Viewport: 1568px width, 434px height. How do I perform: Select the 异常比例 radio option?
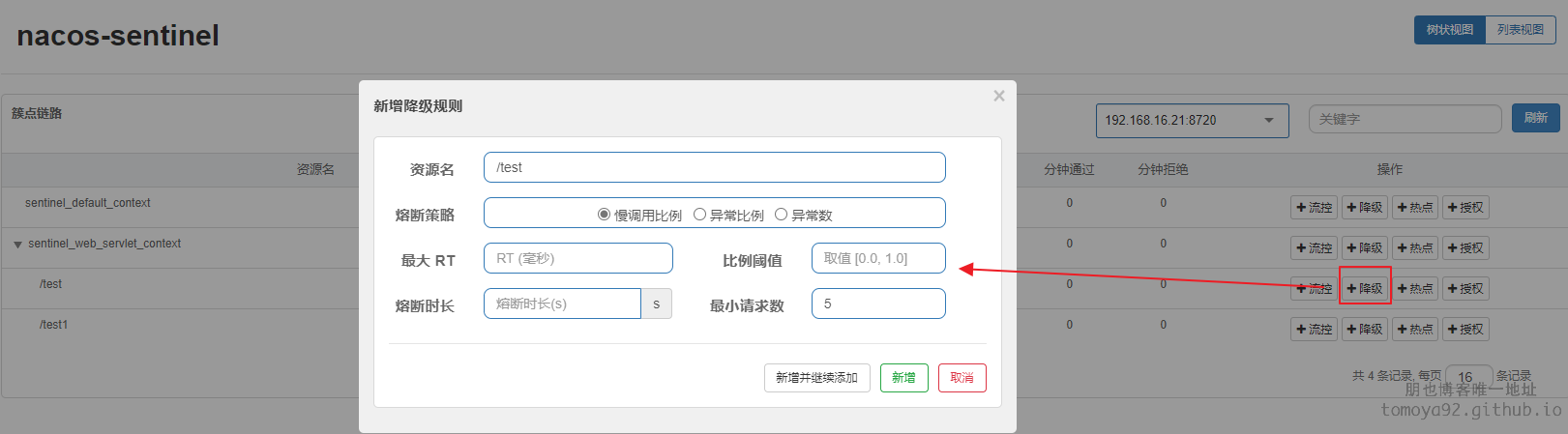[699, 215]
